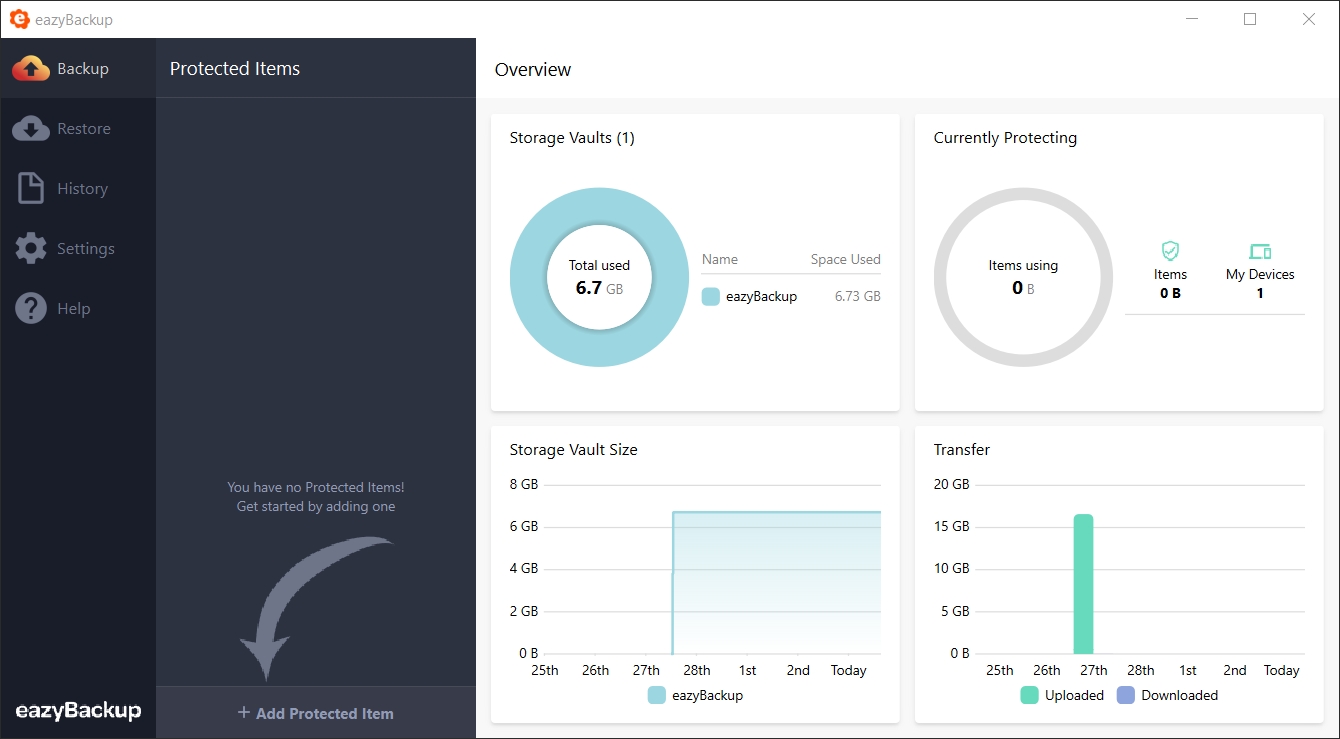The width and height of the screenshot is (1340, 739).
Task: Click the Items shield check icon
Action: (1170, 251)
